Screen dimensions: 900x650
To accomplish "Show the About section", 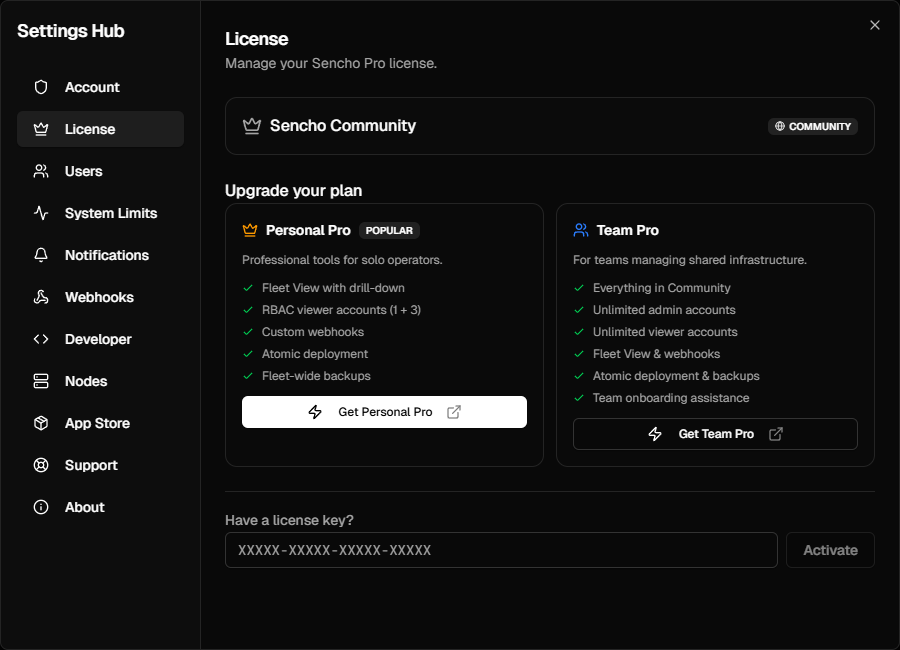I will point(100,506).
